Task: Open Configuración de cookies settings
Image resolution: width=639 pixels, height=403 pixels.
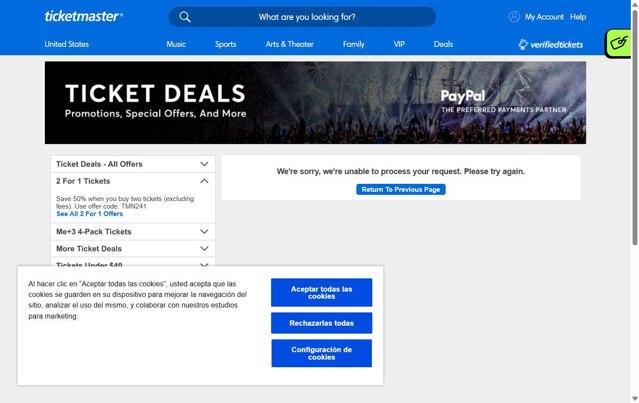Action: pyautogui.click(x=321, y=353)
